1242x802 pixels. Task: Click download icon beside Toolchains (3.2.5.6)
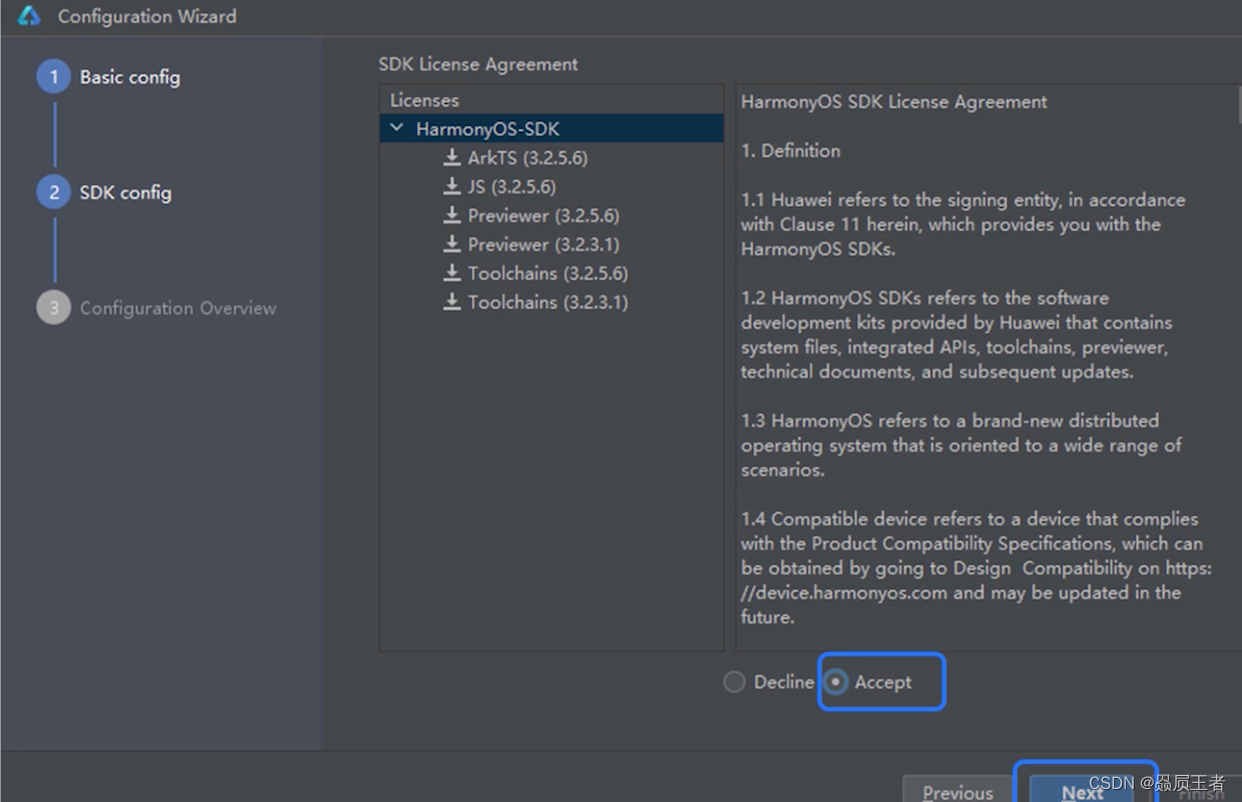pyautogui.click(x=452, y=273)
